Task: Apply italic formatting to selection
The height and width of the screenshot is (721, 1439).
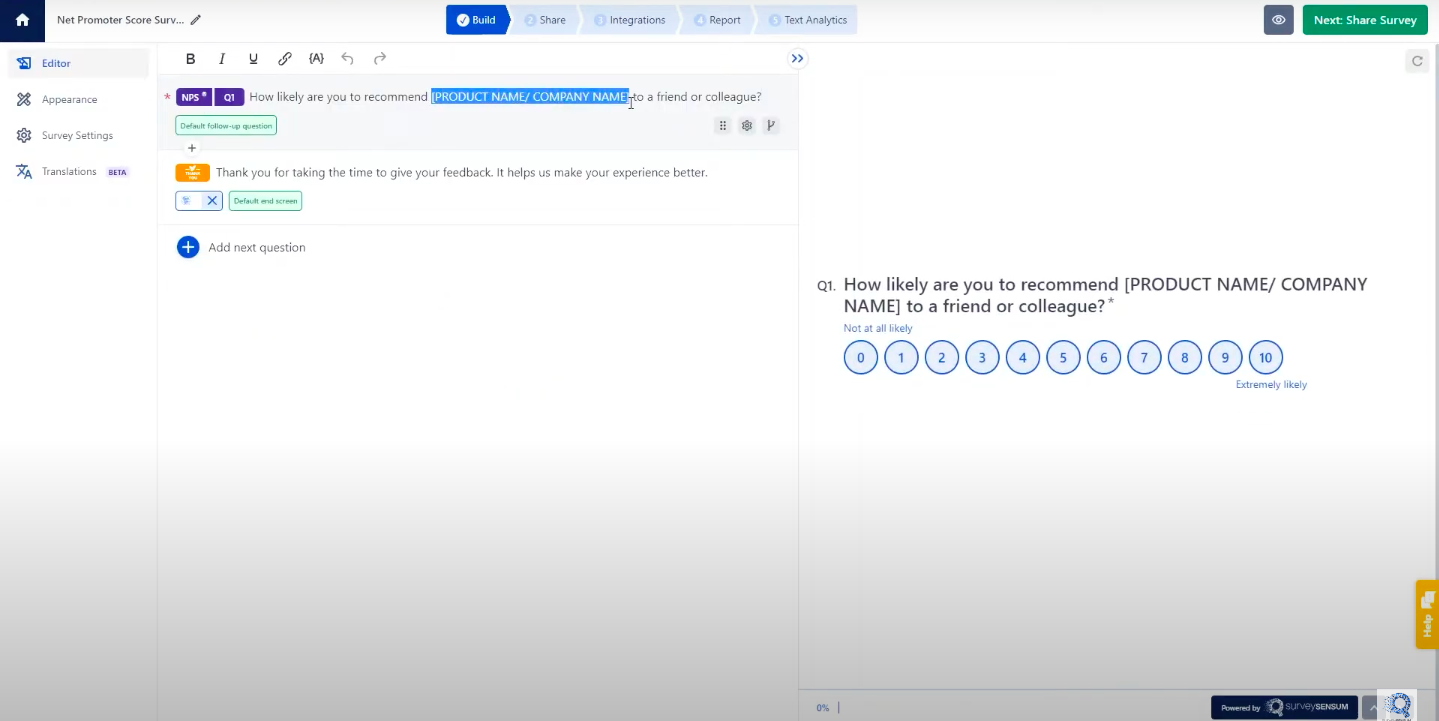Action: (222, 59)
